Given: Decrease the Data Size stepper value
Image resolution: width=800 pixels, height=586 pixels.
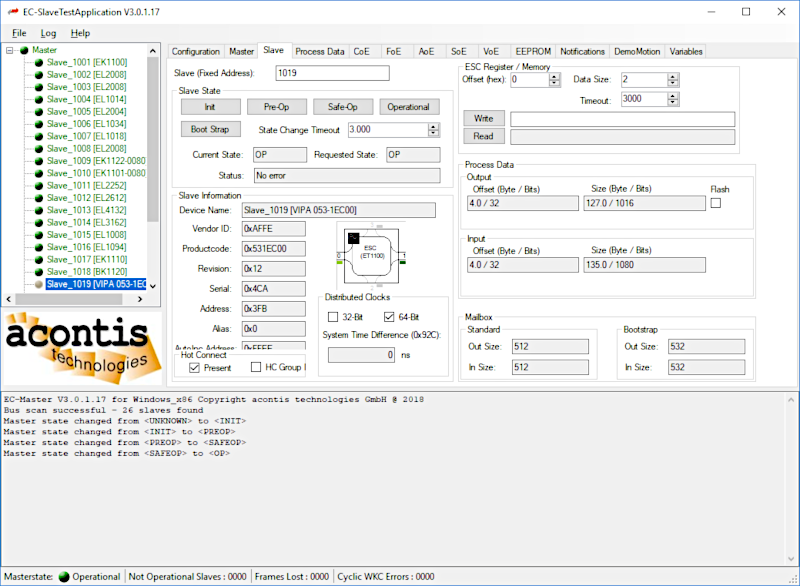Looking at the screenshot, I should pyautogui.click(x=674, y=83).
